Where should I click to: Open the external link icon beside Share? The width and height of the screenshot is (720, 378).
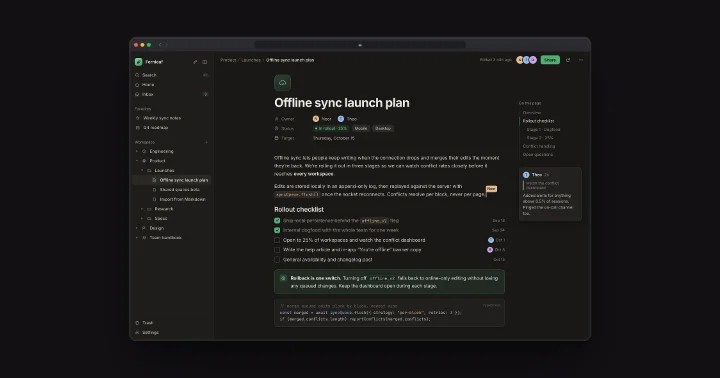click(568, 60)
